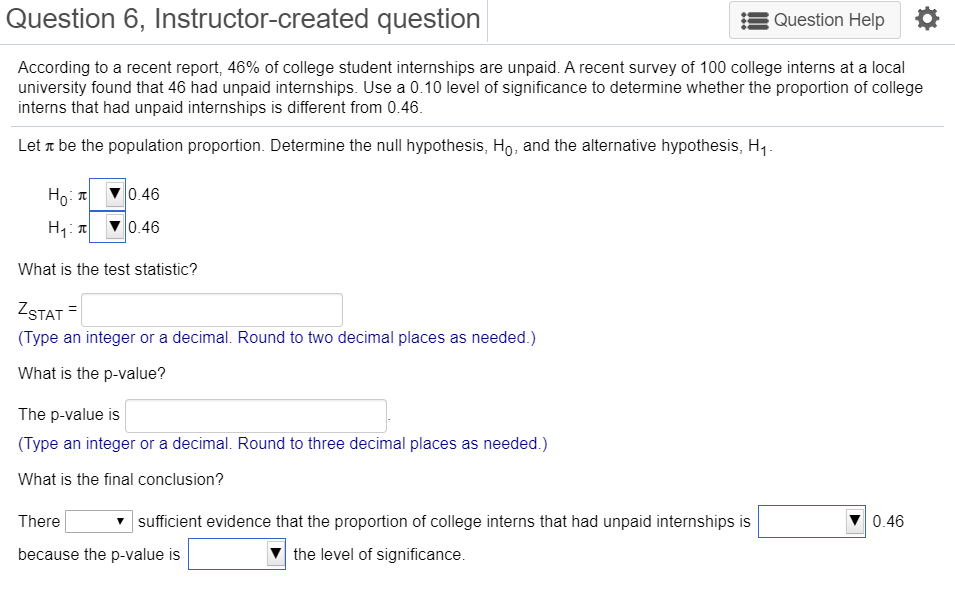Click the settings gear icon at top right
Screen dimensions: 955x590
click(927, 17)
